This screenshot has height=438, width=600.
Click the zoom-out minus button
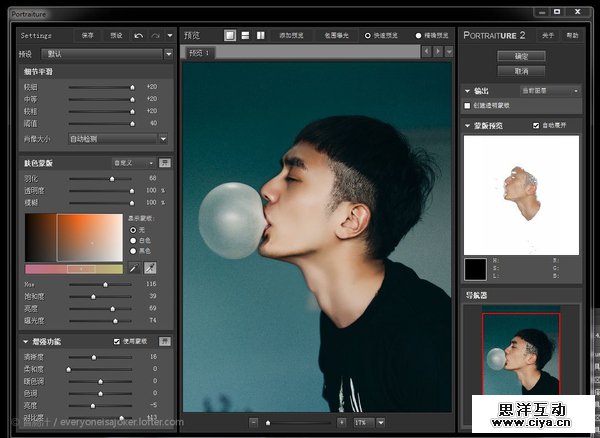[x=254, y=423]
